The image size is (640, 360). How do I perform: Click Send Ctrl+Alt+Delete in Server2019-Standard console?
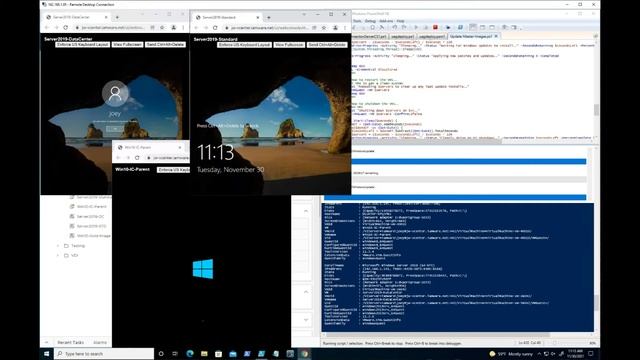pyautogui.click(x=327, y=44)
